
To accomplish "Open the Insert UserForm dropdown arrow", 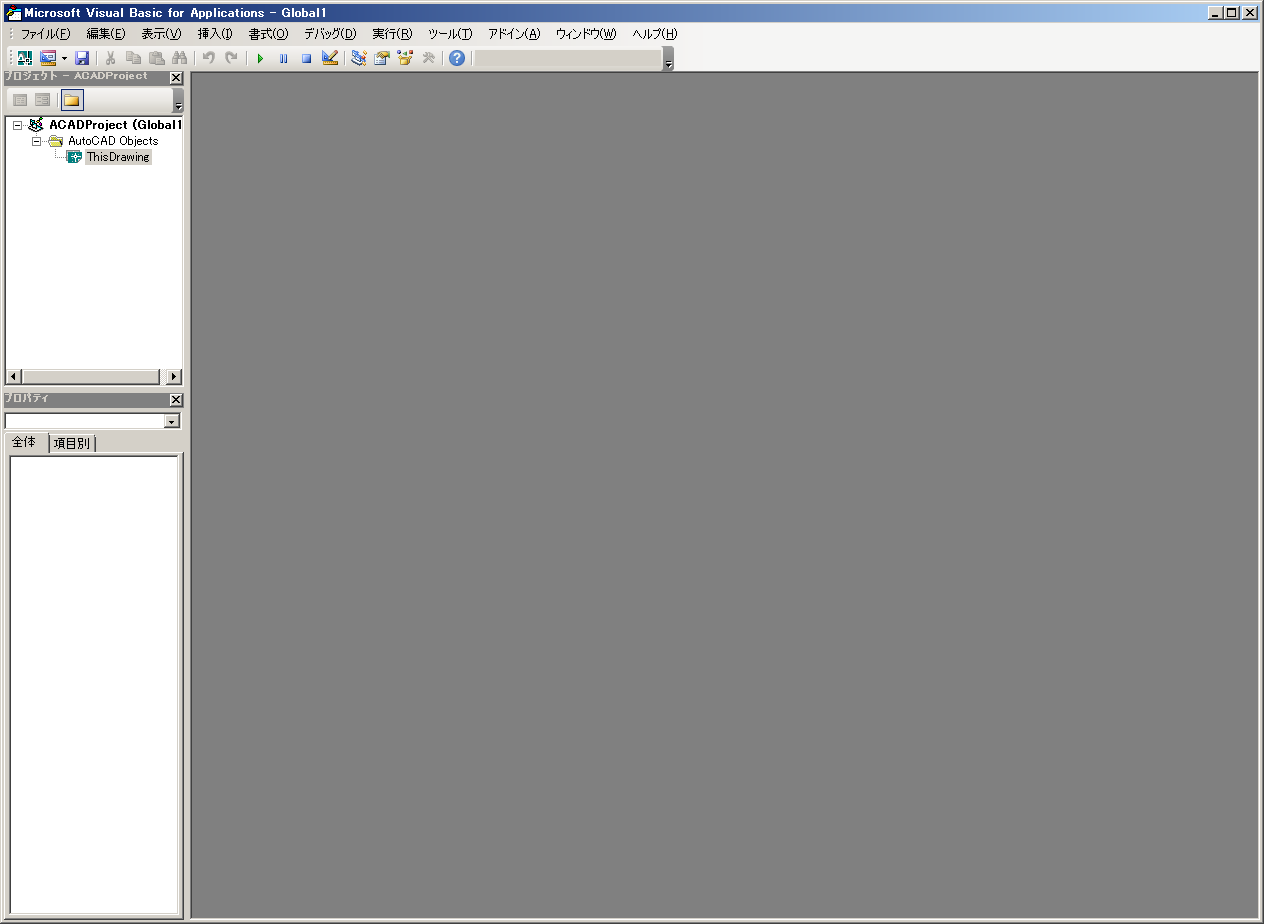I will click(x=64, y=58).
